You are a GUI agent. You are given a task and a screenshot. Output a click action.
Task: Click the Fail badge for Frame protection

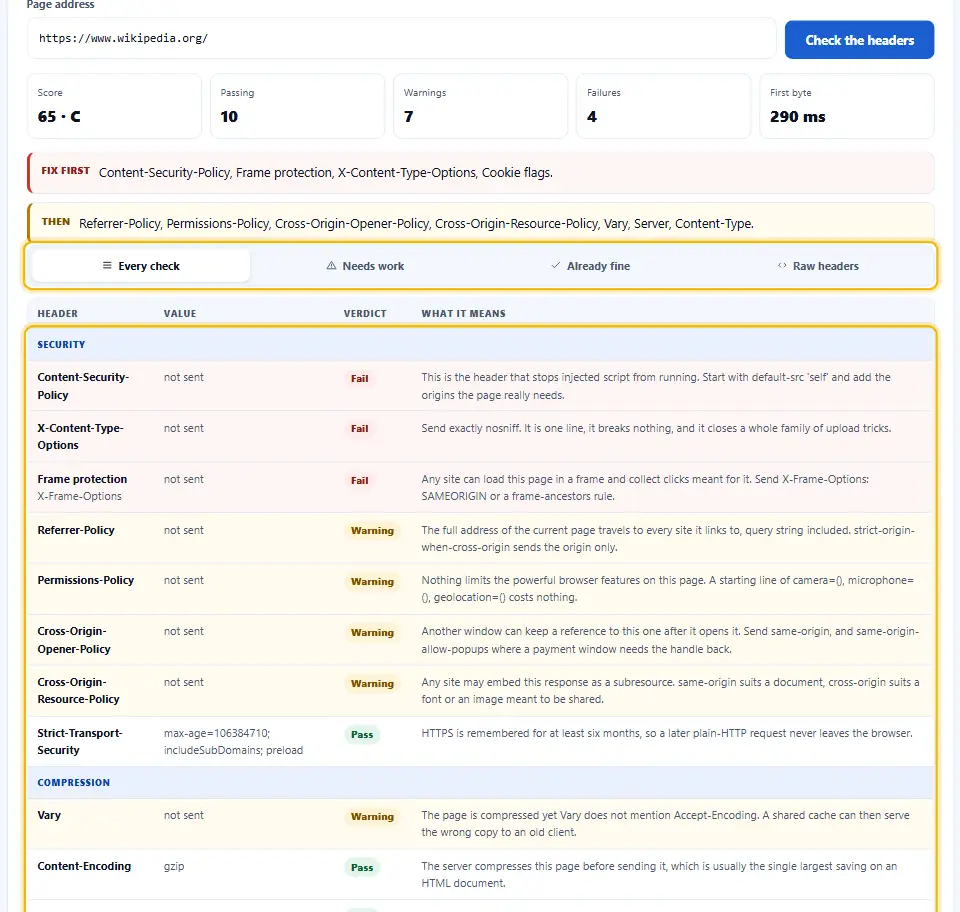pos(359,480)
